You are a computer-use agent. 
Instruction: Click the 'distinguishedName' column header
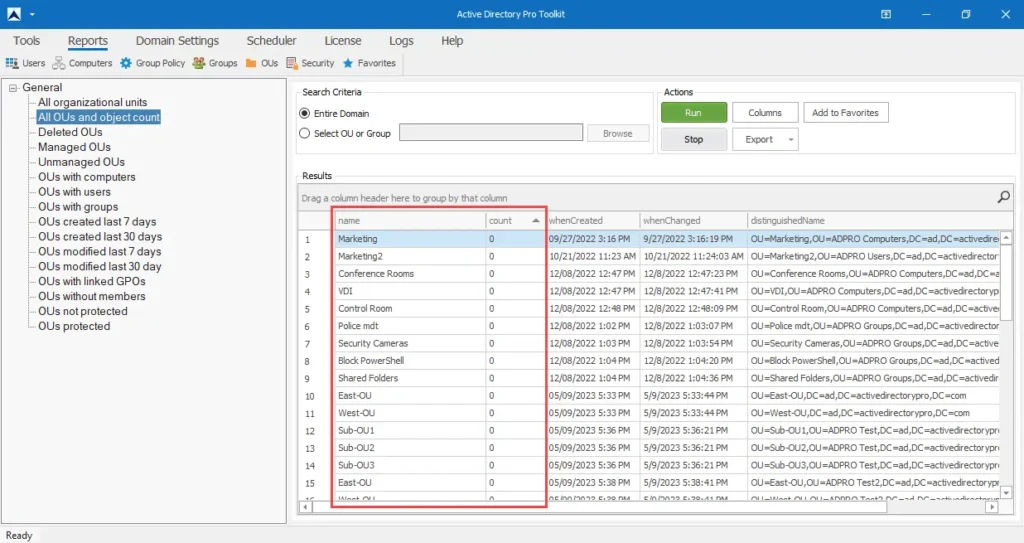click(874, 221)
